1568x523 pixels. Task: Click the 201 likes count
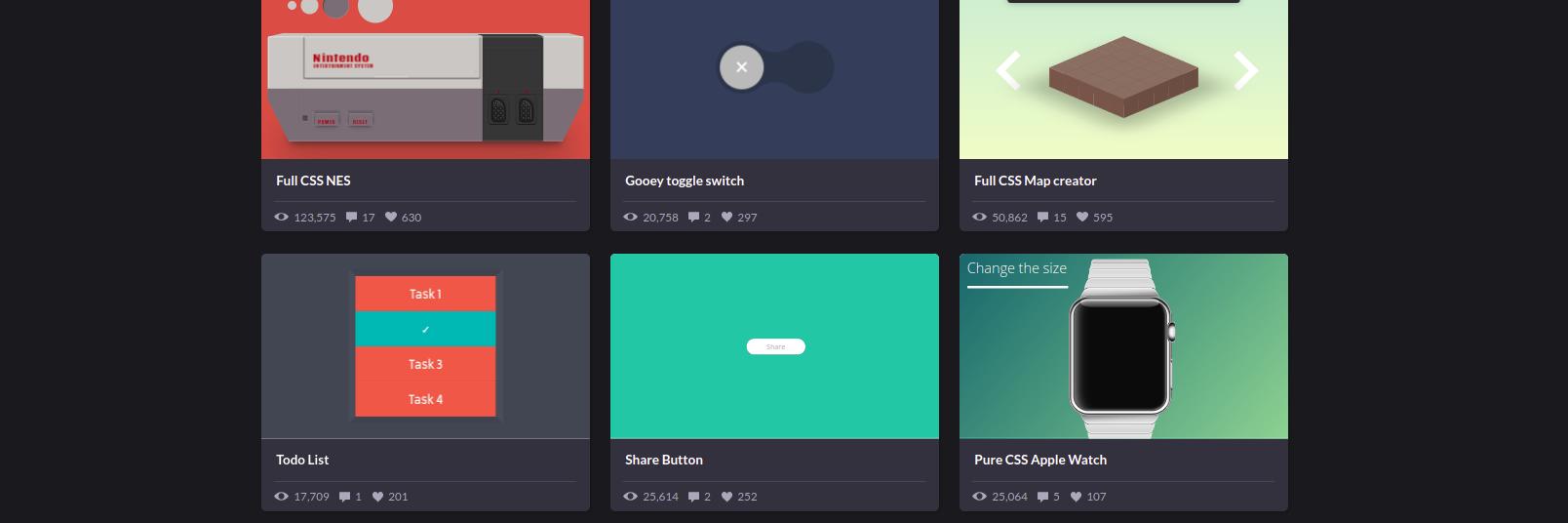point(398,497)
